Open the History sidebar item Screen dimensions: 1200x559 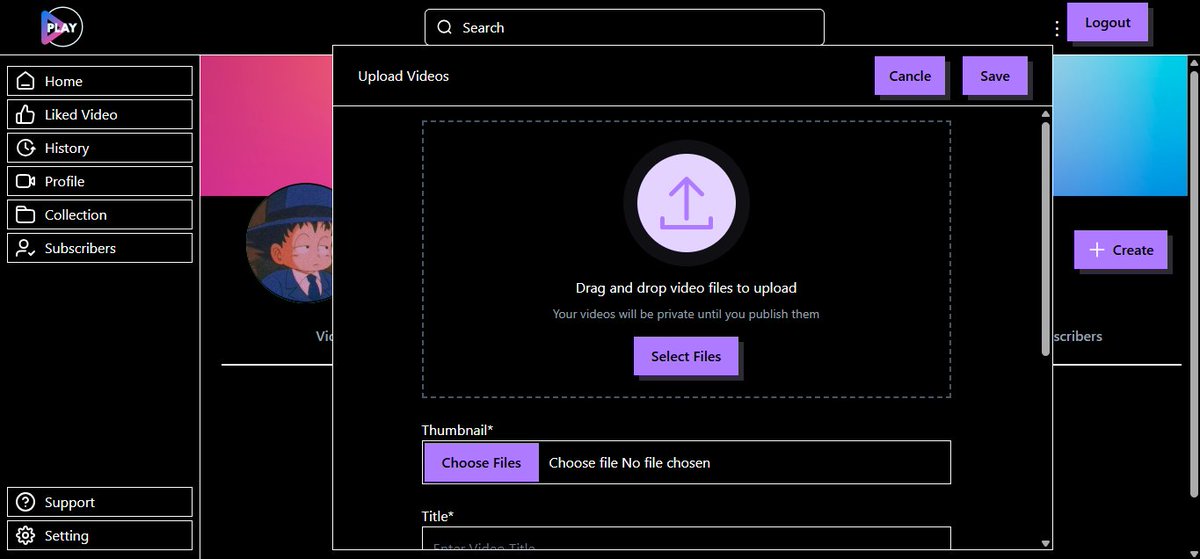coord(100,148)
